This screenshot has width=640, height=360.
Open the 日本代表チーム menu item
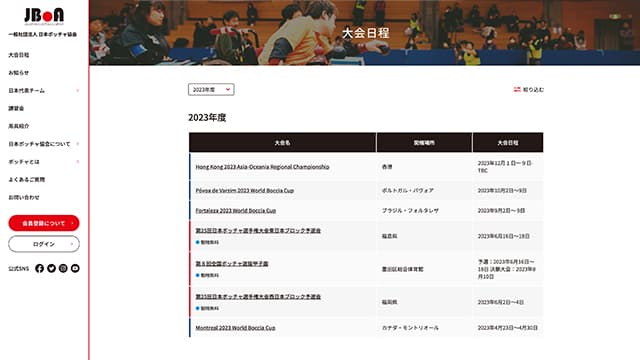27,91
